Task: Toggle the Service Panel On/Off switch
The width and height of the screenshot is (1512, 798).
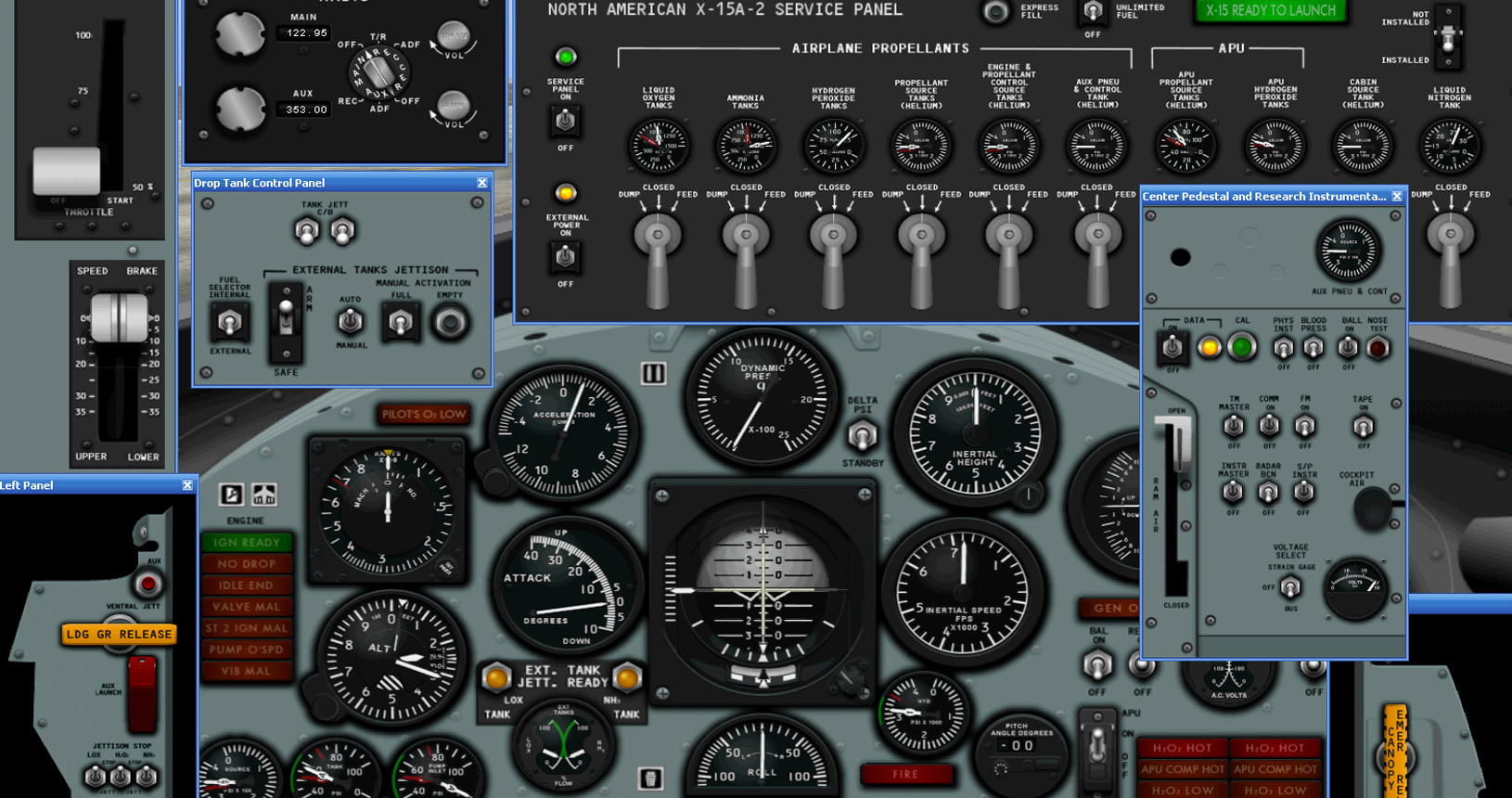Action: (565, 121)
